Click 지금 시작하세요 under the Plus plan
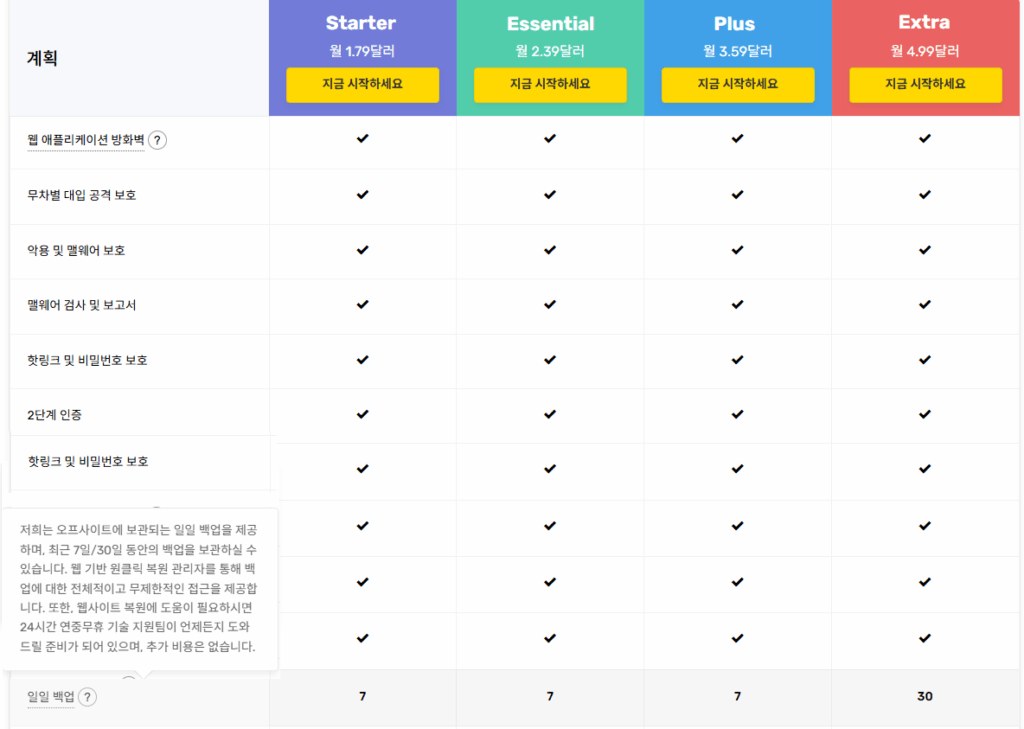Screen dimensions: 1024x729 (737, 86)
